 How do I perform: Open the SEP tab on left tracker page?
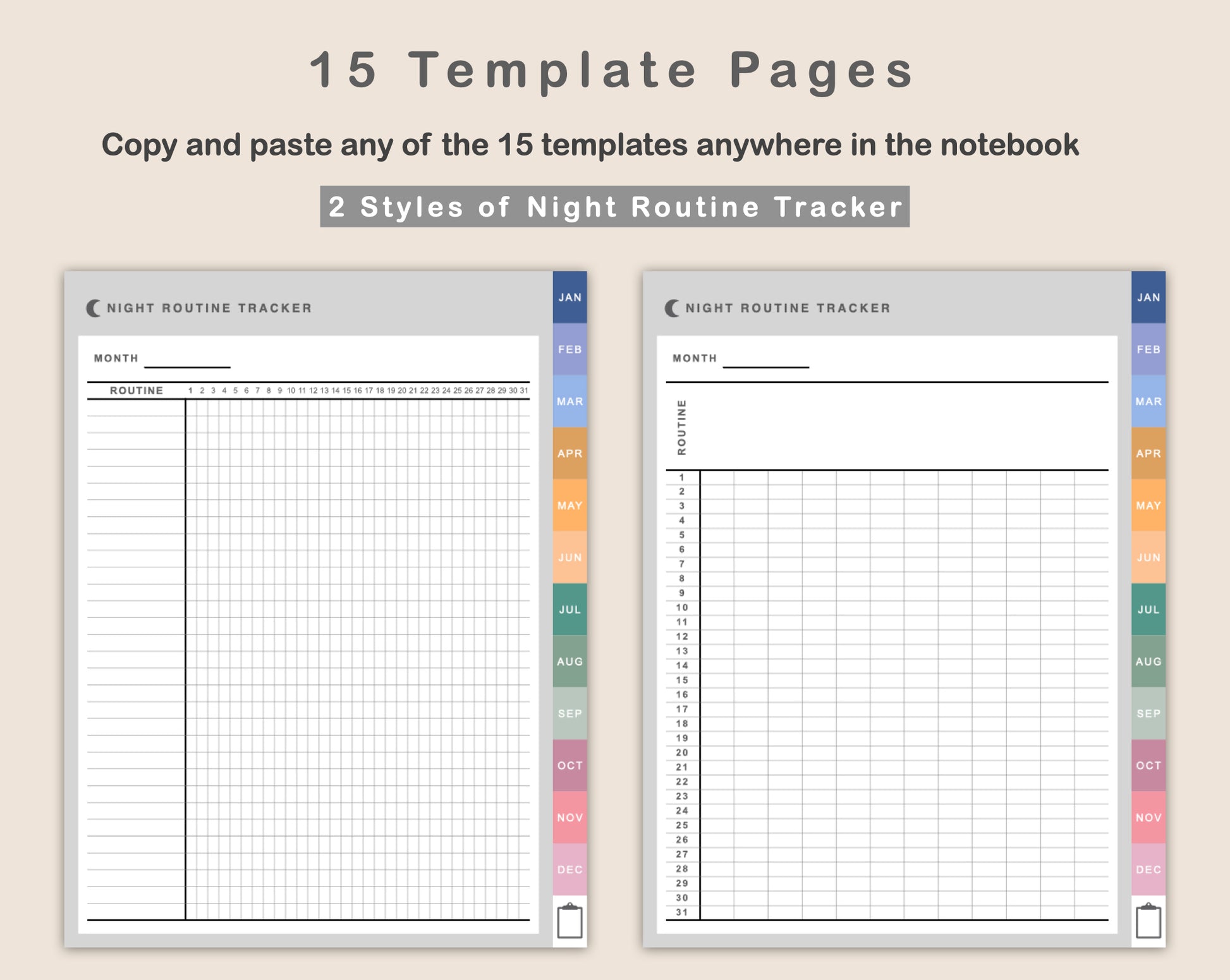(x=569, y=713)
